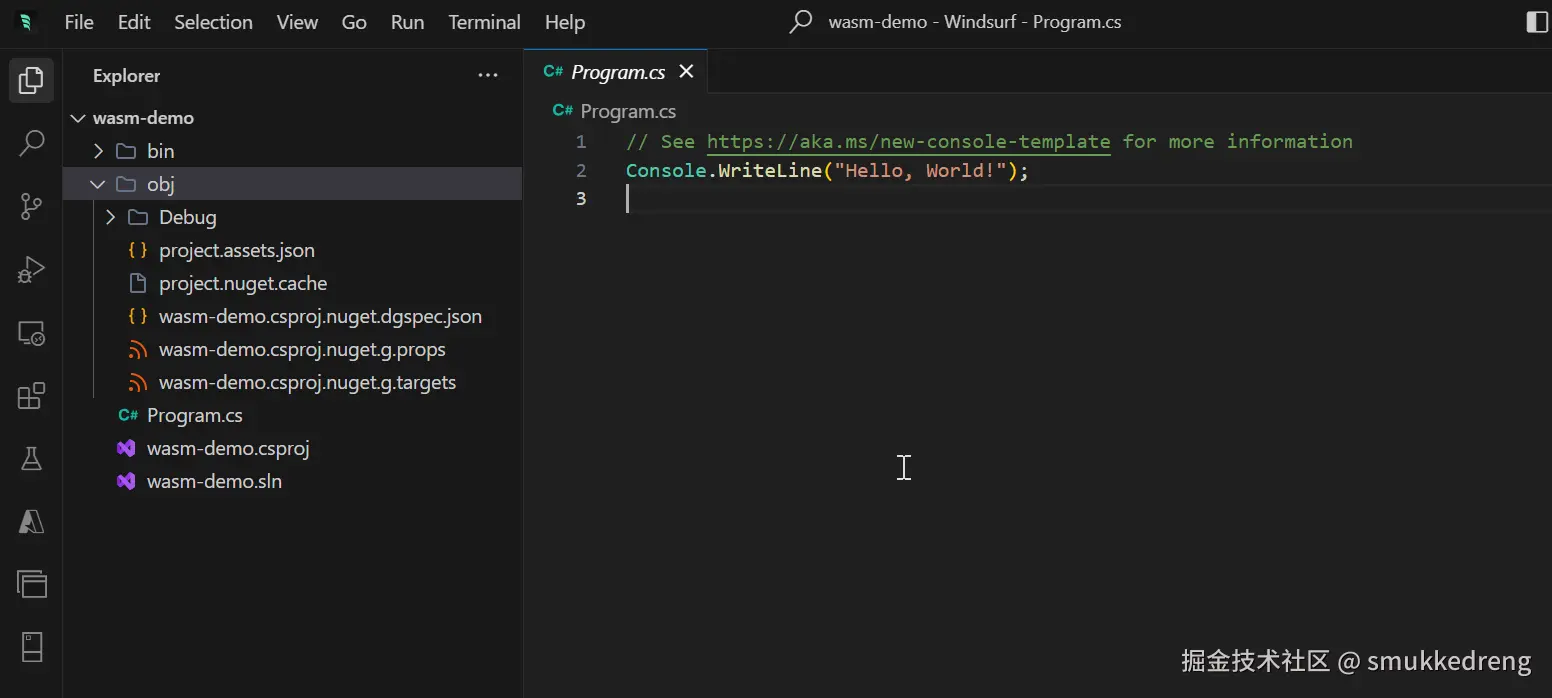Open the Help menu
This screenshot has height=698, width=1552.
tap(565, 22)
